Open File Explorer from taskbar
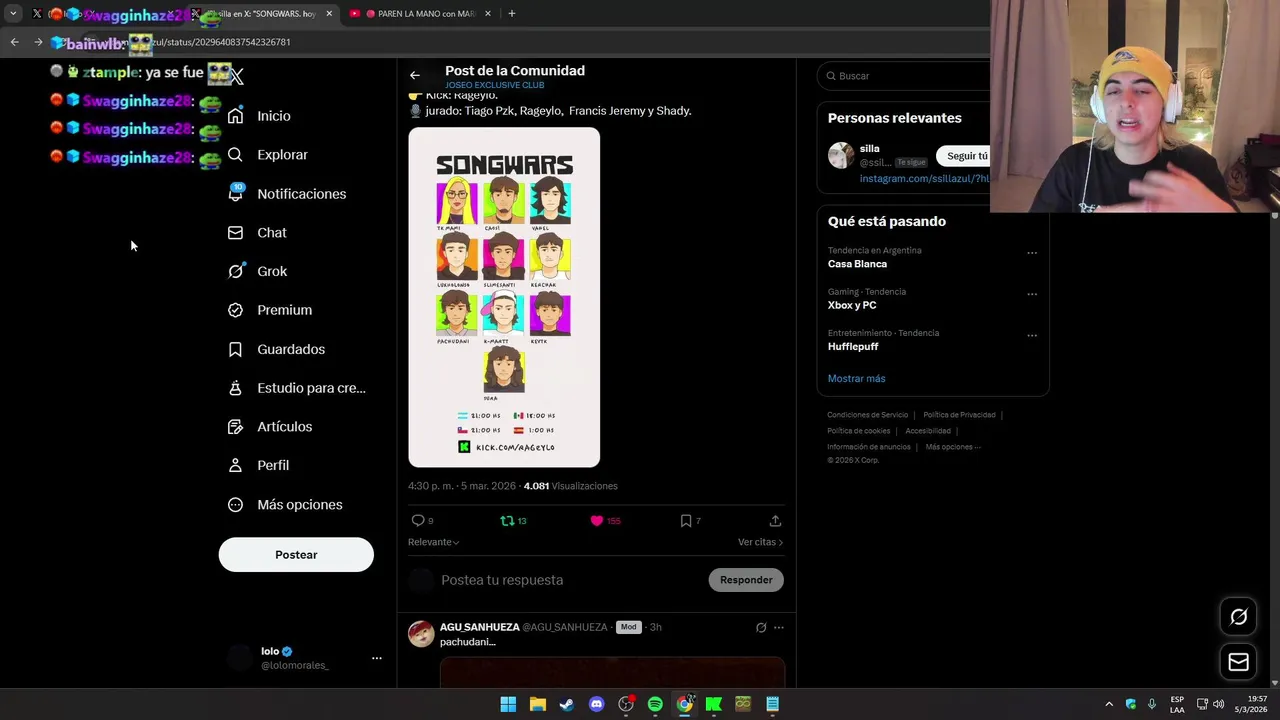Image resolution: width=1280 pixels, height=720 pixels. point(537,704)
